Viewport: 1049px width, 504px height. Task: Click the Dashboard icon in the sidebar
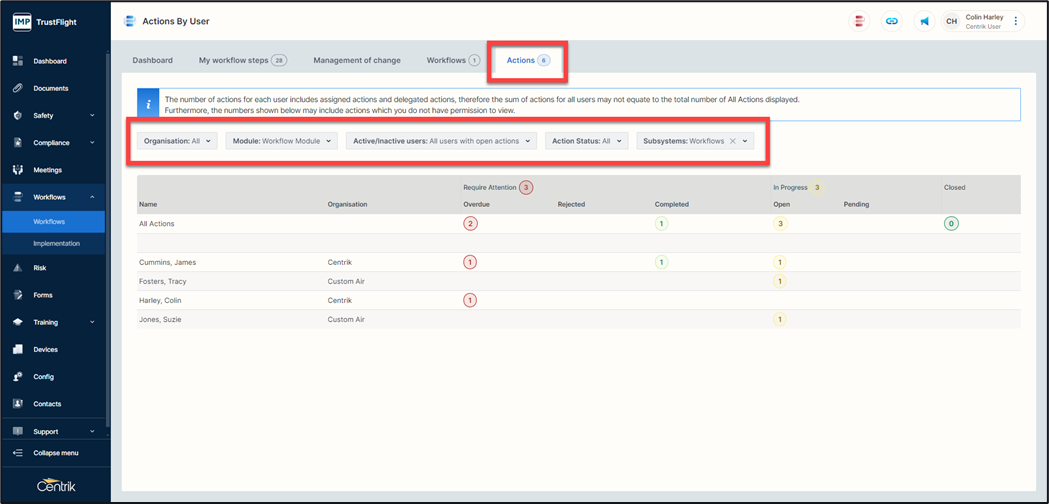[18, 61]
